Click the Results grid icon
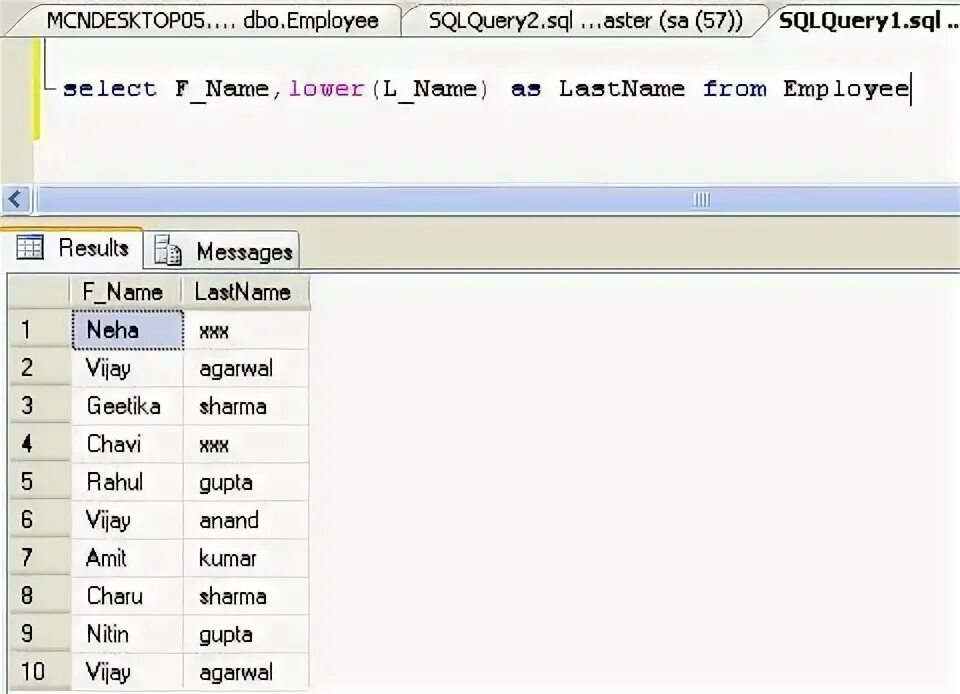This screenshot has width=960, height=694. (31, 248)
